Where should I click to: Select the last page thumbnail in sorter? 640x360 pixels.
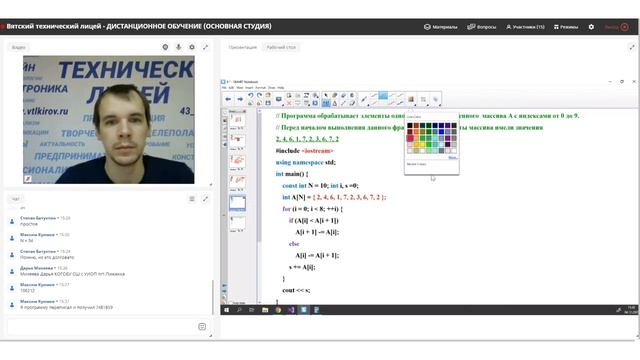coord(237,223)
